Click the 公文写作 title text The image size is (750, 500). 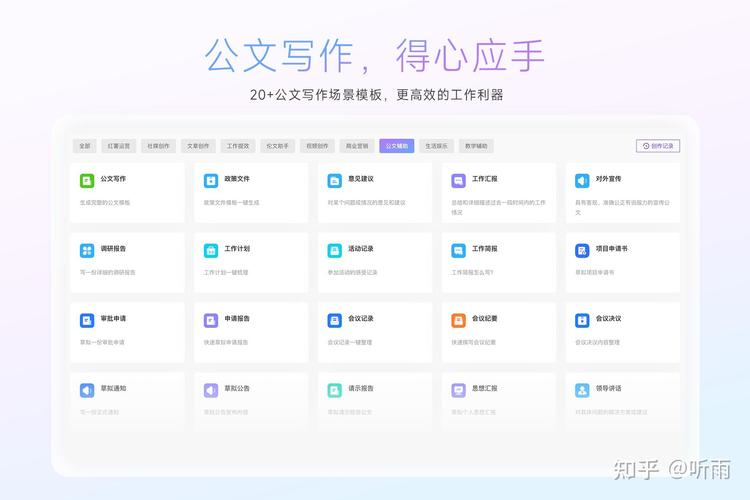click(x=113, y=179)
